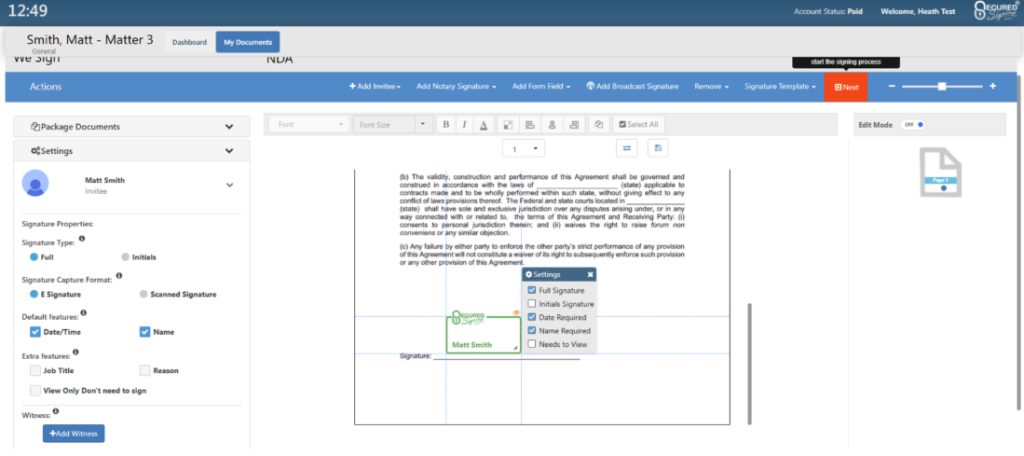The width and height of the screenshot is (1024, 456).
Task: Click the align right icon in the toolbar
Action: (574, 124)
